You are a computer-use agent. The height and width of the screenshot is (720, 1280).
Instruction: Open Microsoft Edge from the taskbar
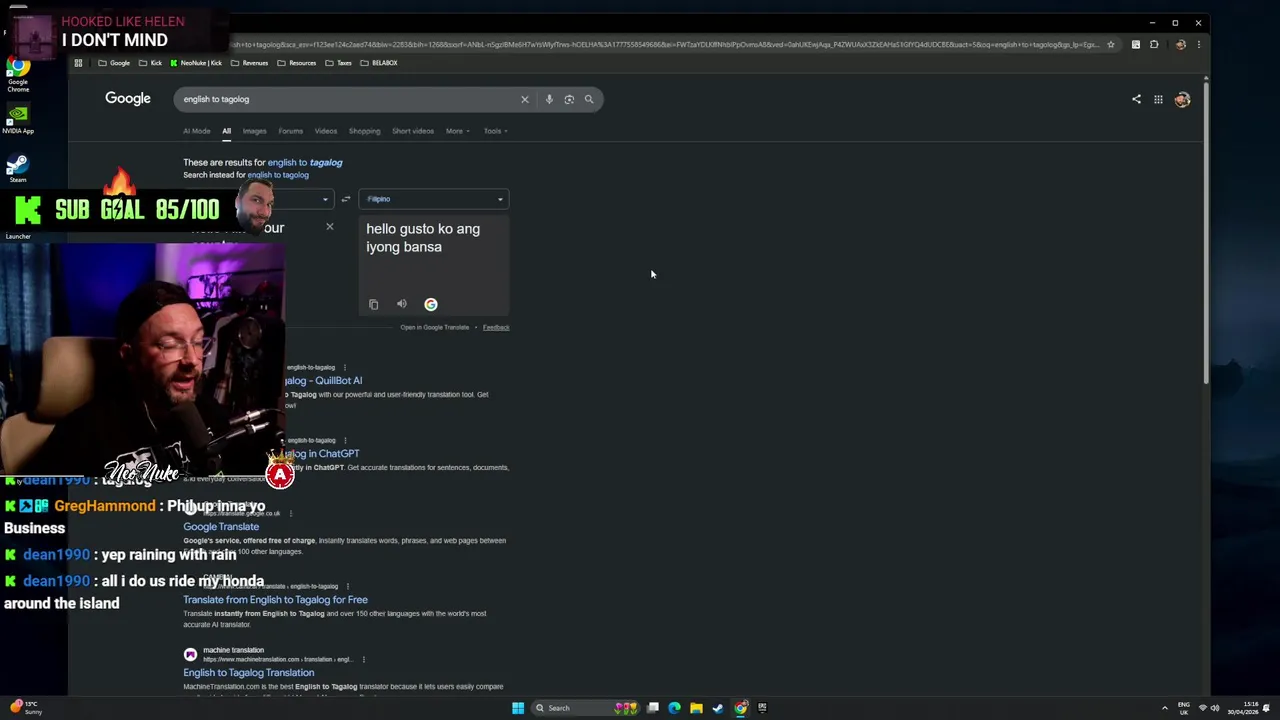click(674, 708)
